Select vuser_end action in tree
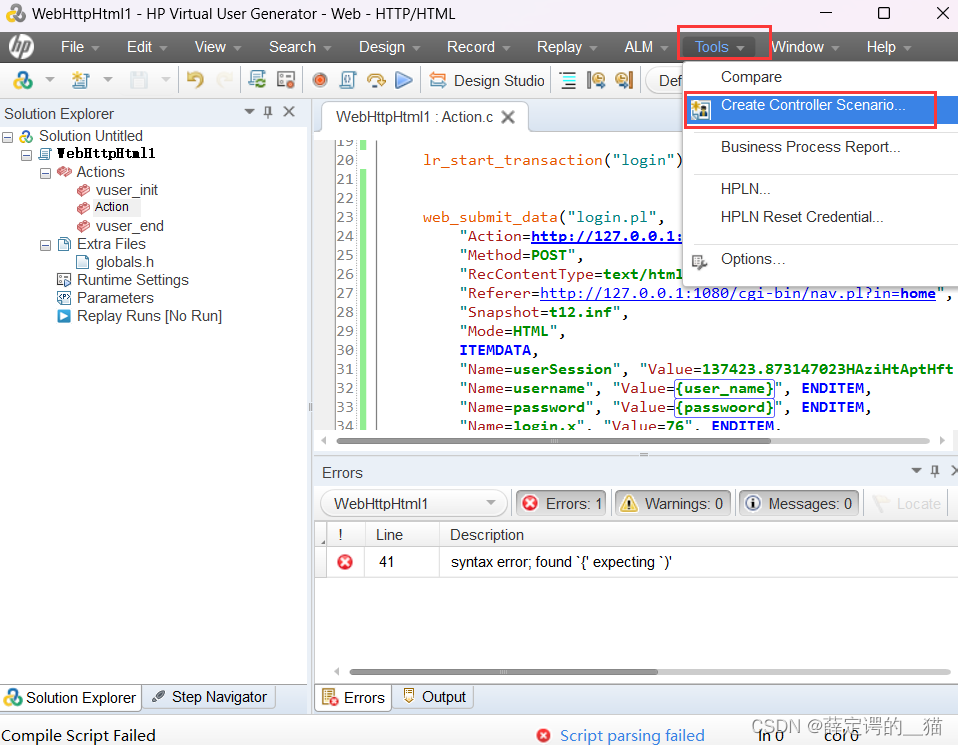958x745 pixels. [x=130, y=226]
